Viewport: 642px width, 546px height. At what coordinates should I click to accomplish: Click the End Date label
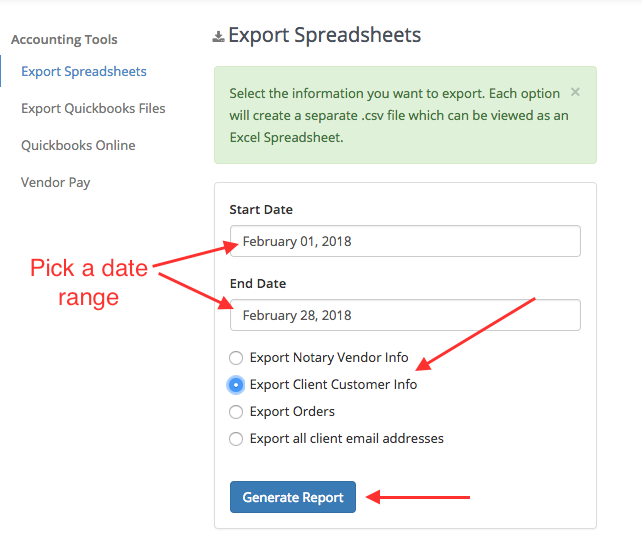click(258, 283)
